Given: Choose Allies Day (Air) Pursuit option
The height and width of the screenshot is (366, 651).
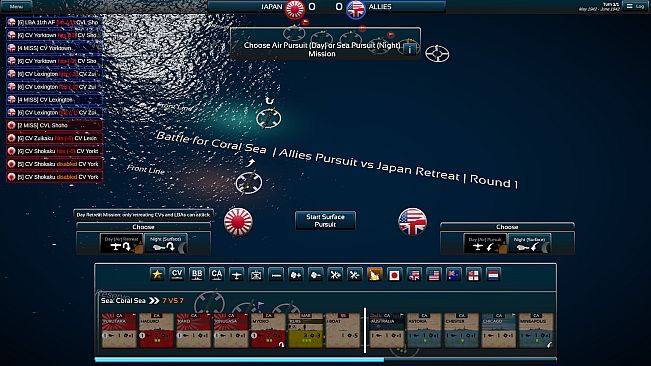Looking at the screenshot, I should point(485,244).
